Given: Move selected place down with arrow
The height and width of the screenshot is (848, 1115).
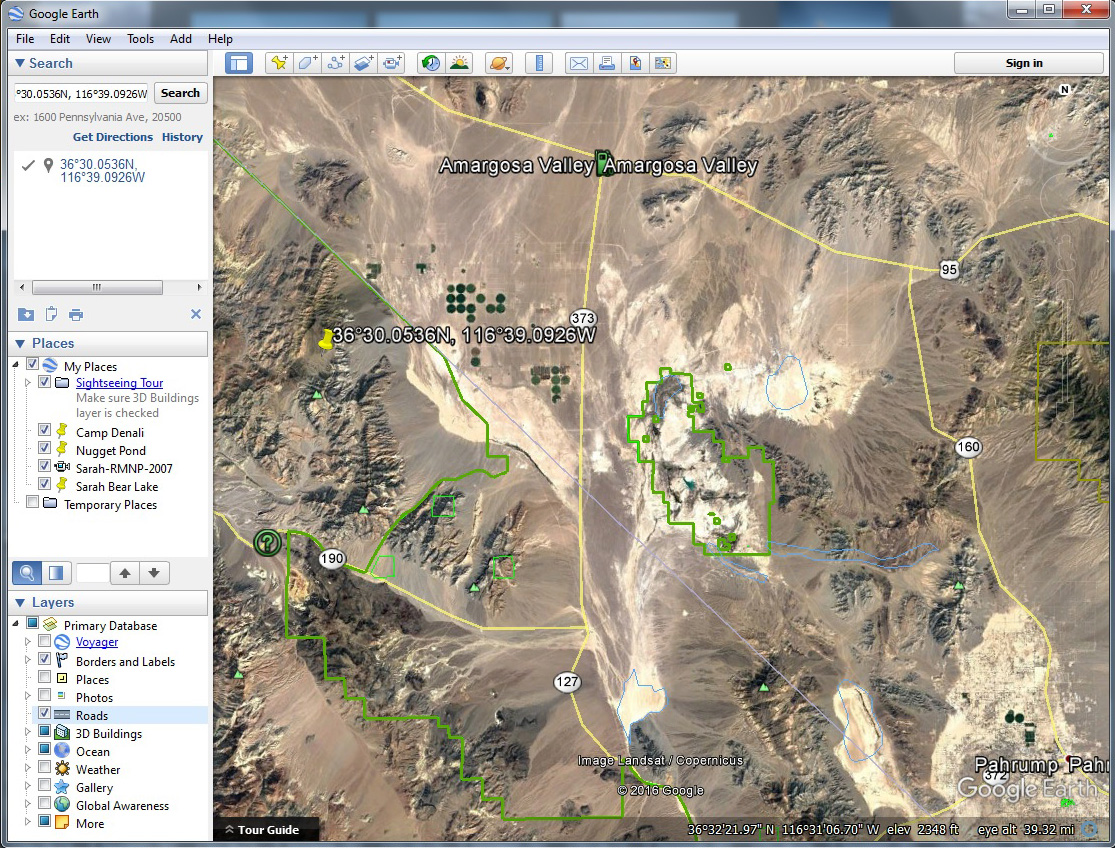Looking at the screenshot, I should (154, 573).
